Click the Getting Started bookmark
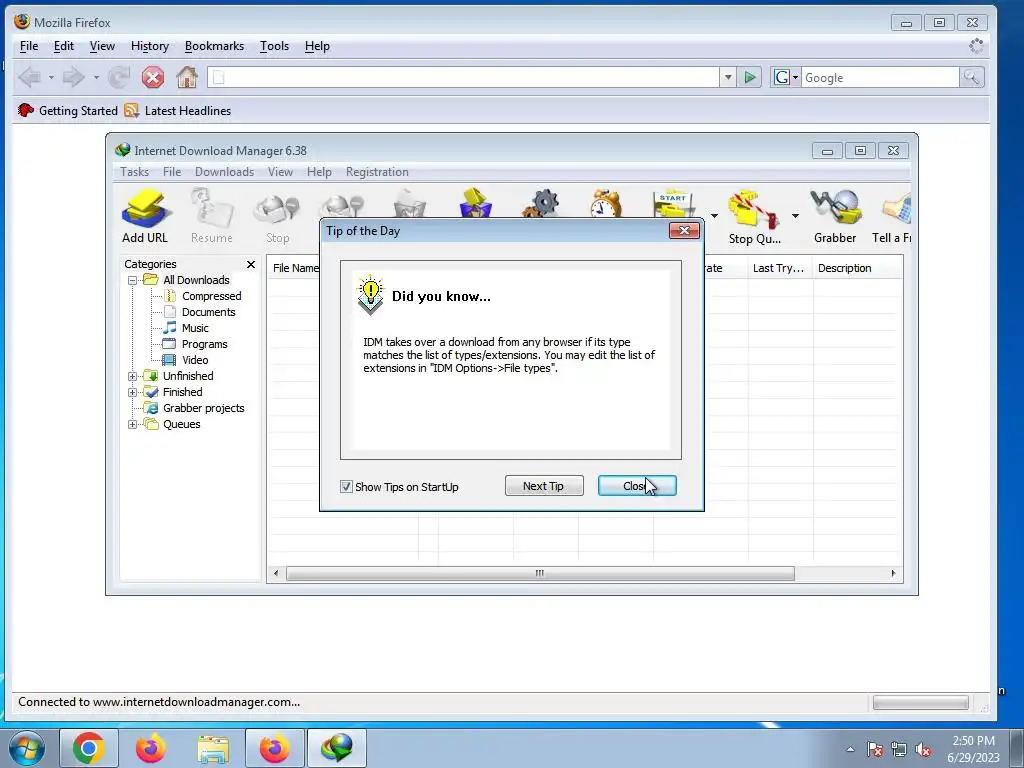The width and height of the screenshot is (1024, 768). (x=67, y=110)
